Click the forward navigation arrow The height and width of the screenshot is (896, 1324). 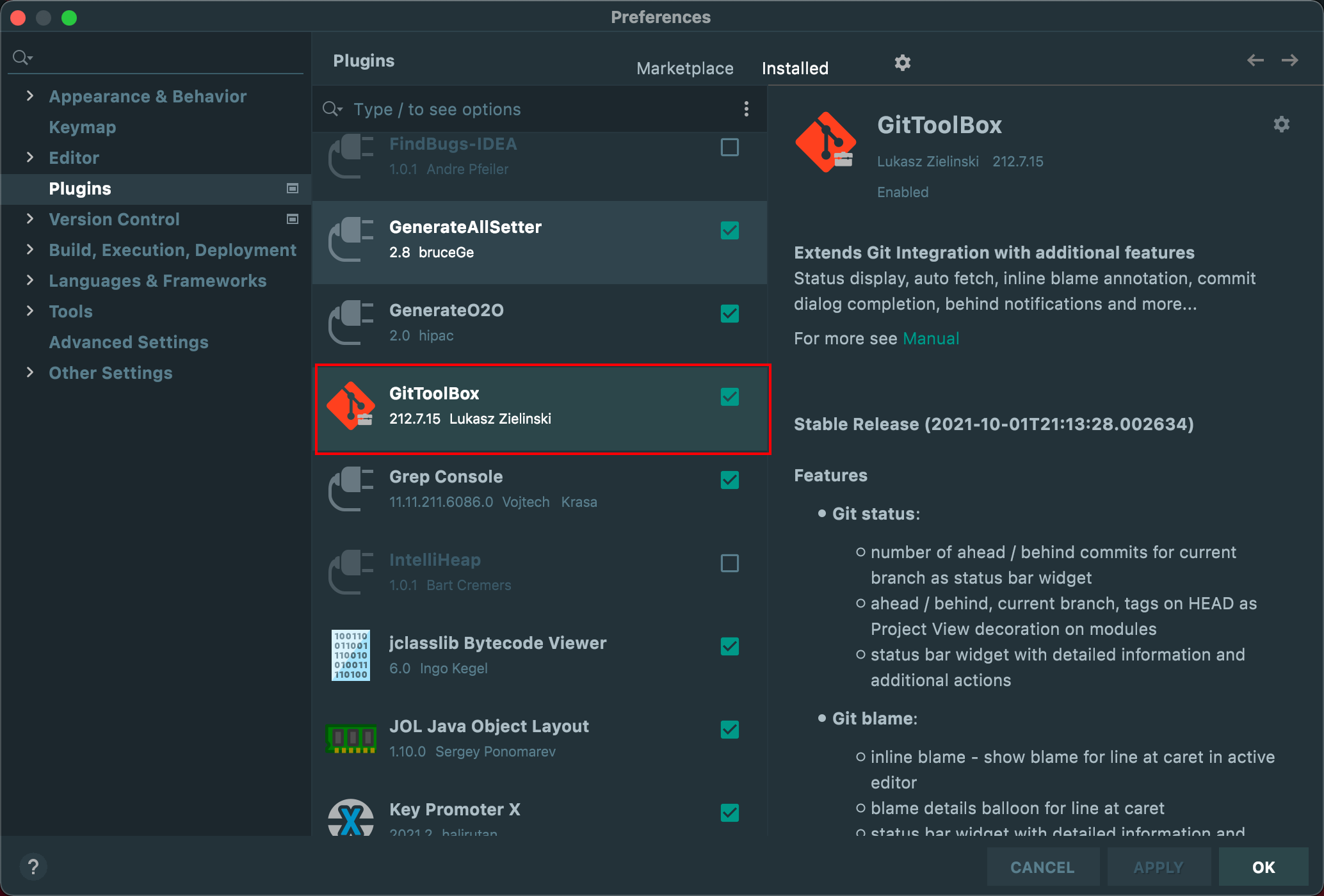[x=1289, y=61]
